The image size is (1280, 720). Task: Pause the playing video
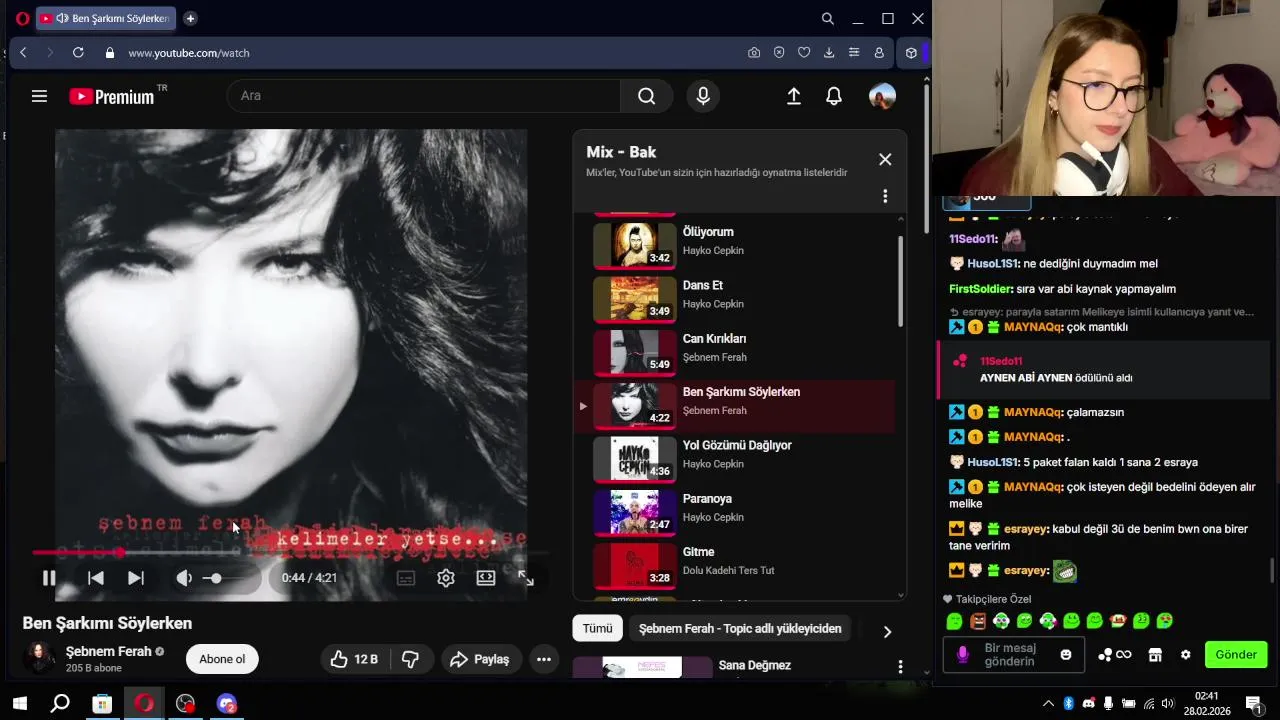coord(48,578)
